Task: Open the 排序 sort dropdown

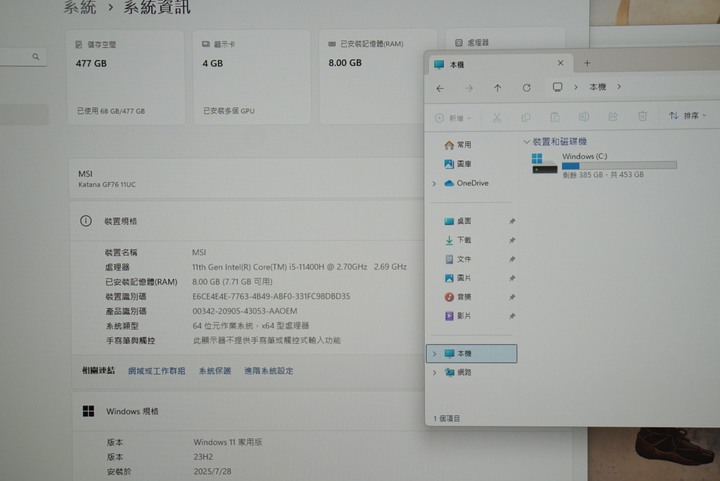Action: pyautogui.click(x=687, y=116)
